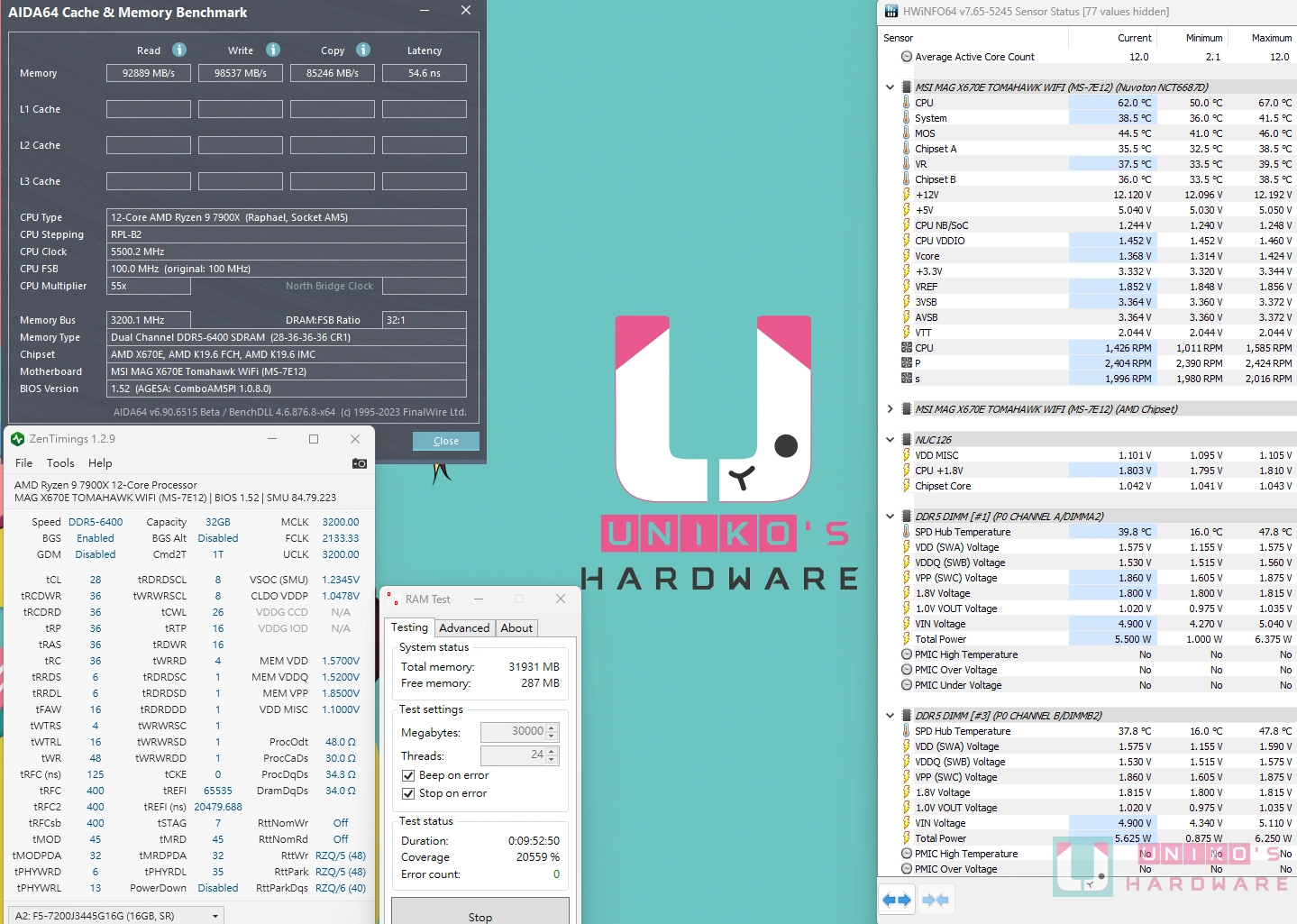Switch to the Advanced tab in RAM Test
This screenshot has width=1297, height=924.
(x=464, y=628)
